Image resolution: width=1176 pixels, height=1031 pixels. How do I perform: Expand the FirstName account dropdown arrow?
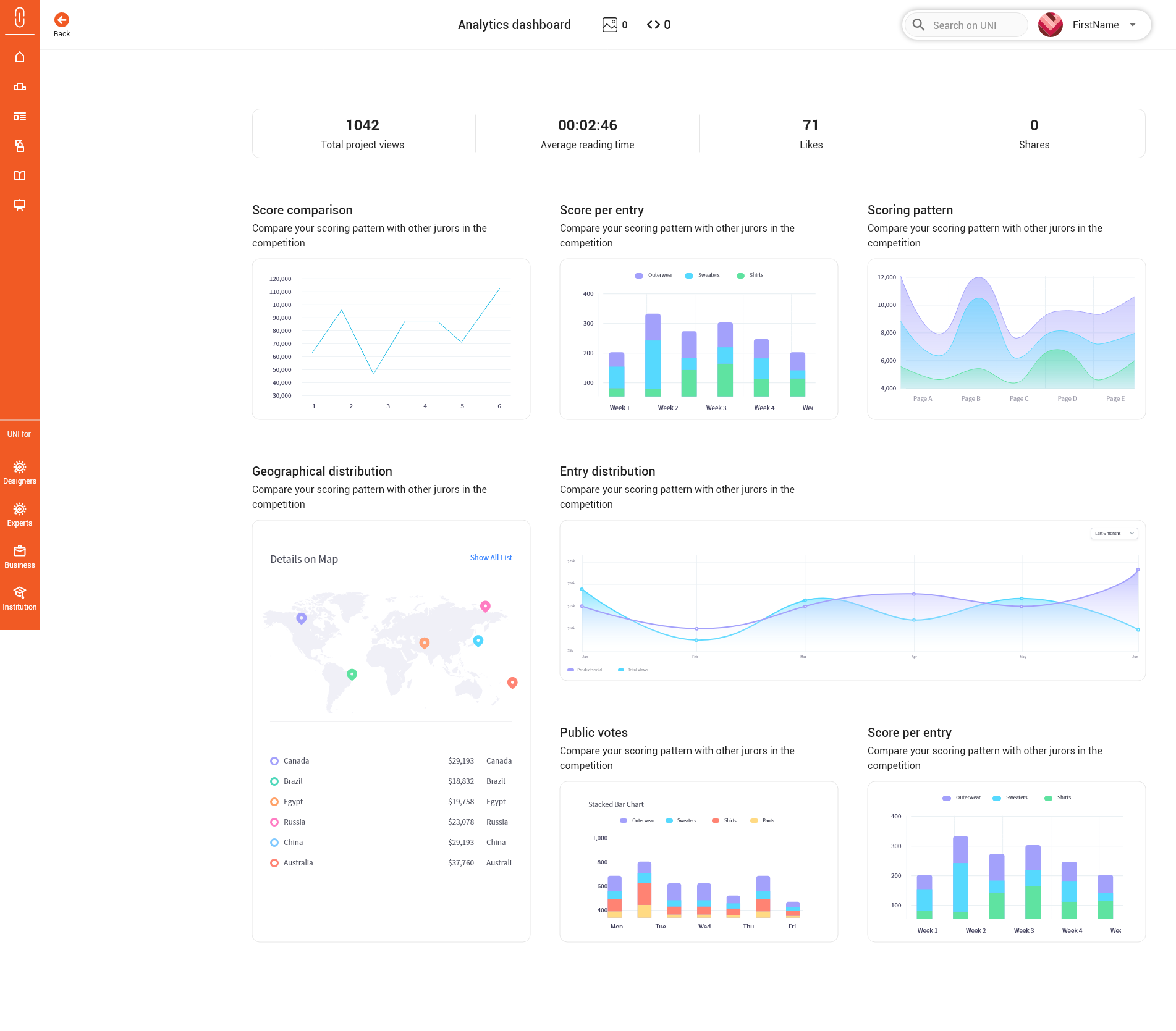click(x=1133, y=25)
